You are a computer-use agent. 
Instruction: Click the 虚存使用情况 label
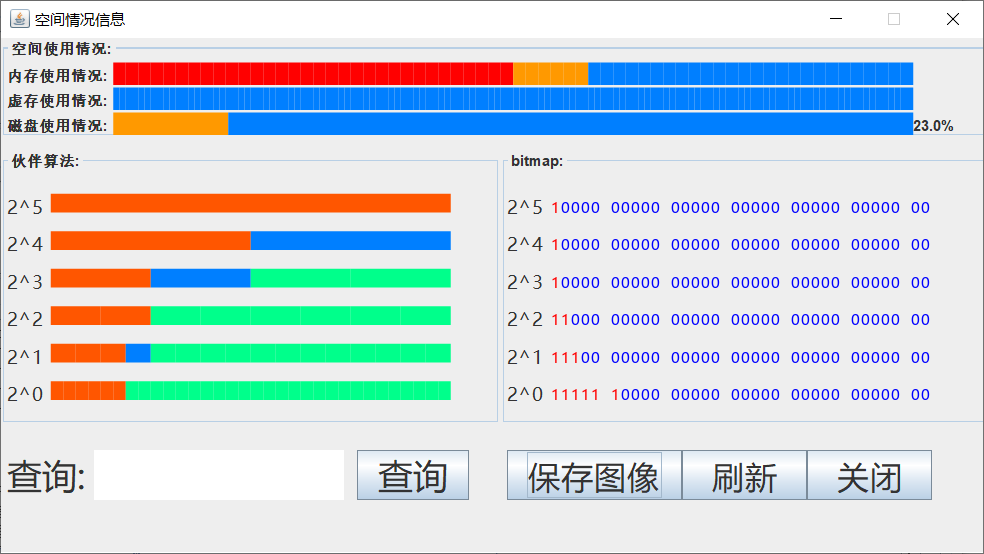point(57,100)
